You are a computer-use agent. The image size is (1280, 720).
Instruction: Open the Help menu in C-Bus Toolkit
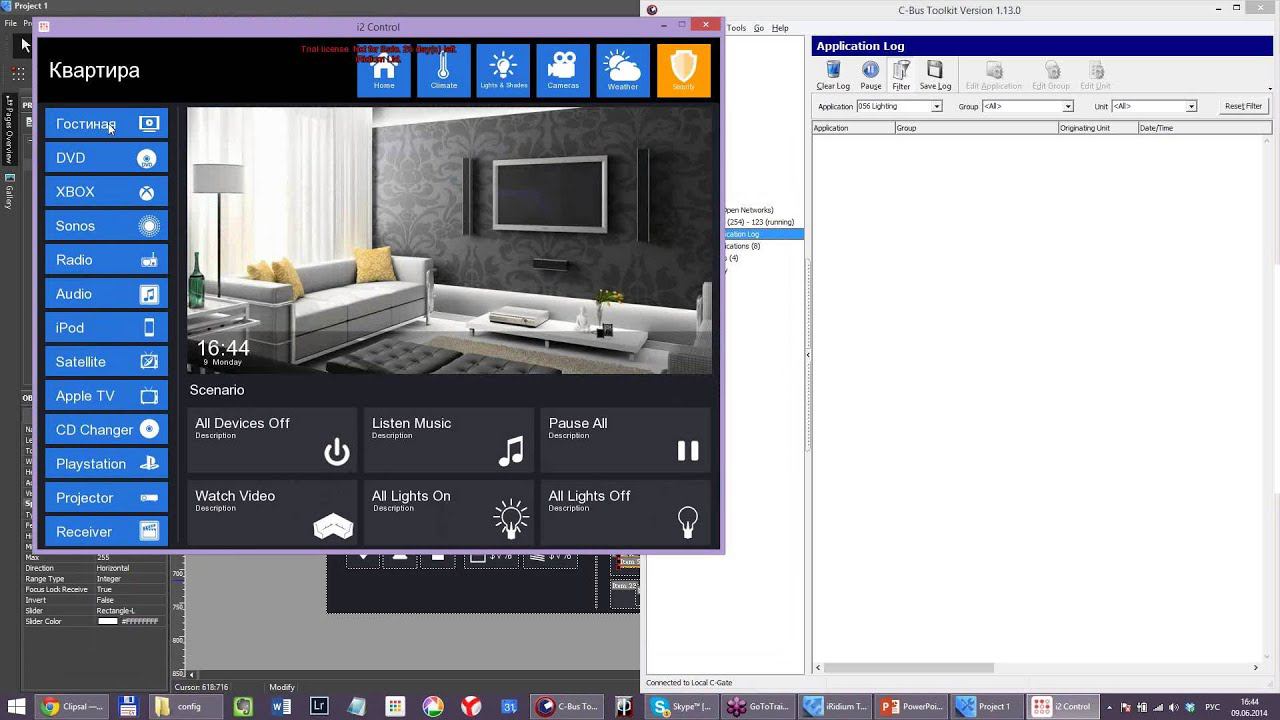780,28
